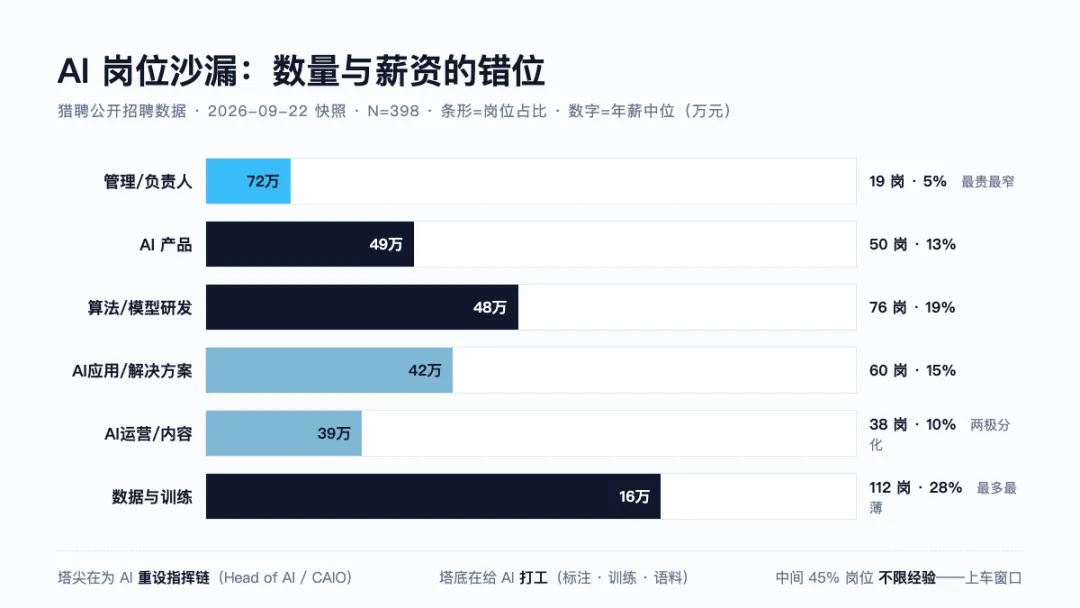
Task: Click the 重设指挥链 footer note
Action: [x=174, y=578]
